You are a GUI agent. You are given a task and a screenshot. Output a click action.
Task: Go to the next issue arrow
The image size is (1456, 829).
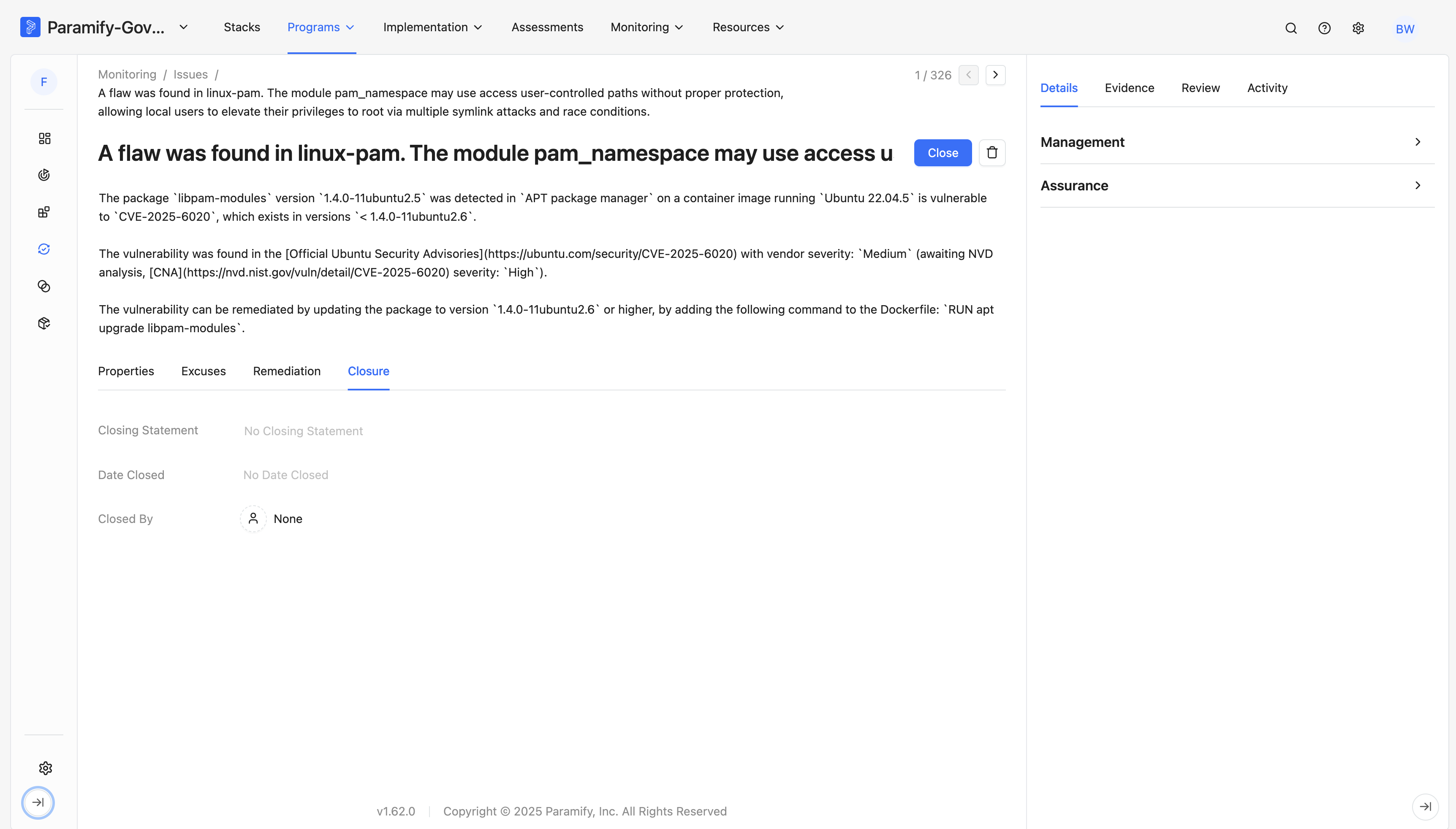click(995, 75)
